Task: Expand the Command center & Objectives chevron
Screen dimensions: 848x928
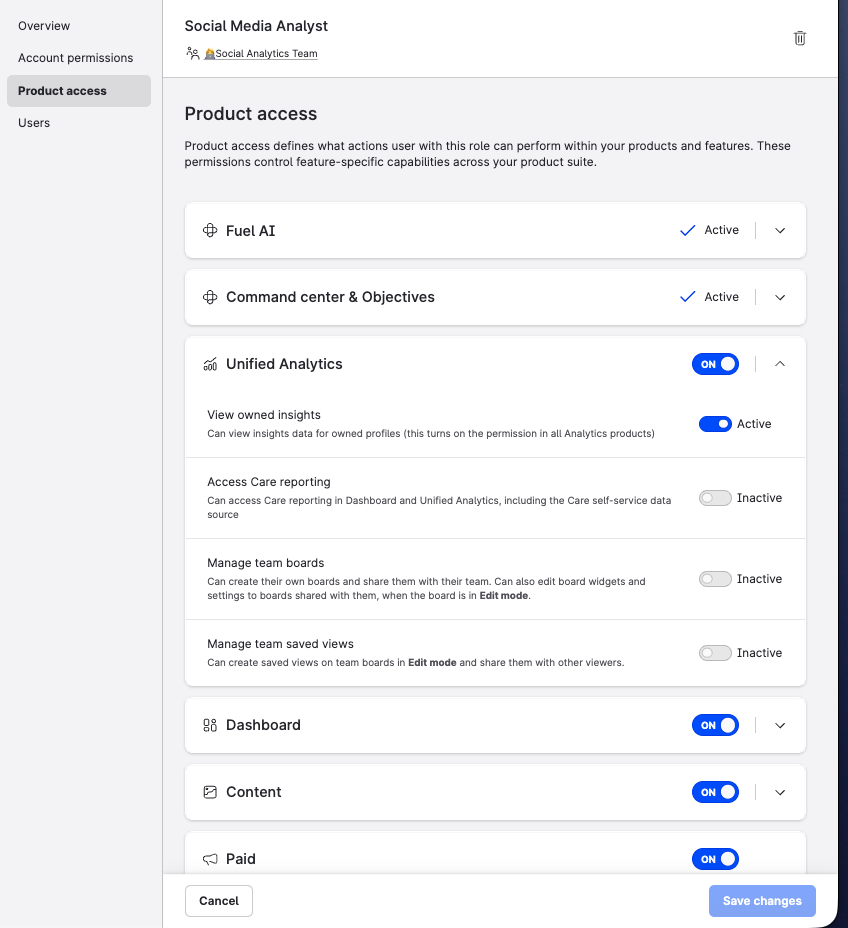Action: (x=780, y=297)
